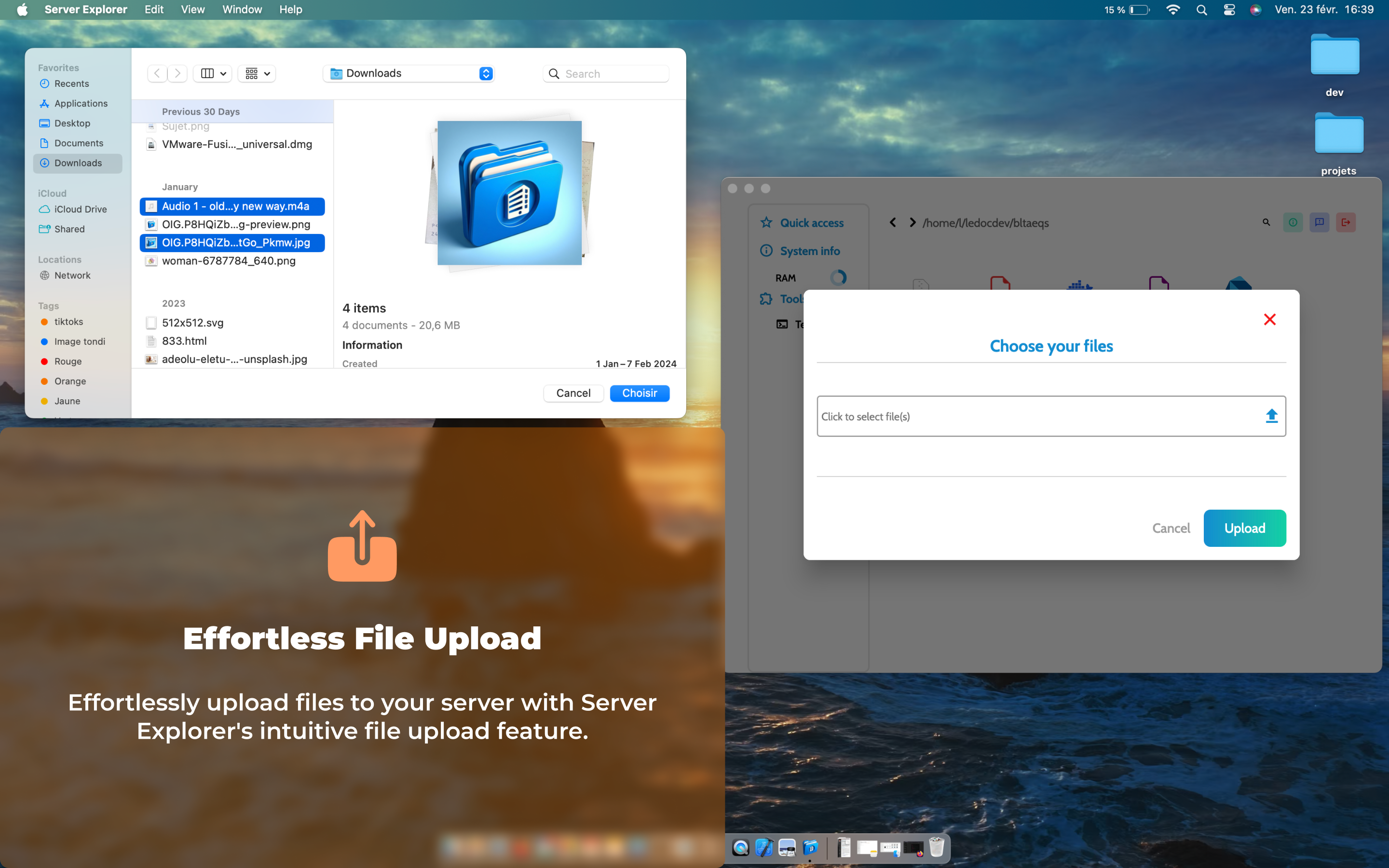Screen dimensions: 1389x868
Task: Click Cancel in the Downloads file picker
Action: [573, 393]
